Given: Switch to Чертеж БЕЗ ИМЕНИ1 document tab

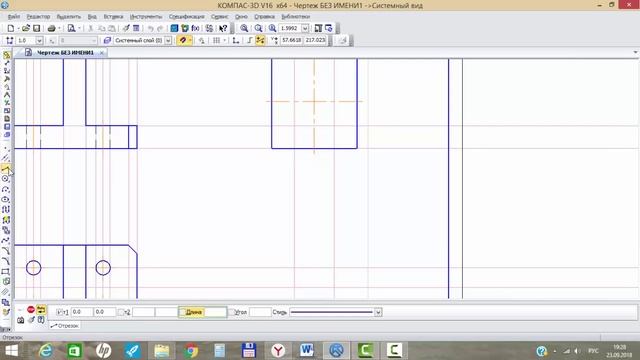Looking at the screenshot, I should tap(65, 53).
